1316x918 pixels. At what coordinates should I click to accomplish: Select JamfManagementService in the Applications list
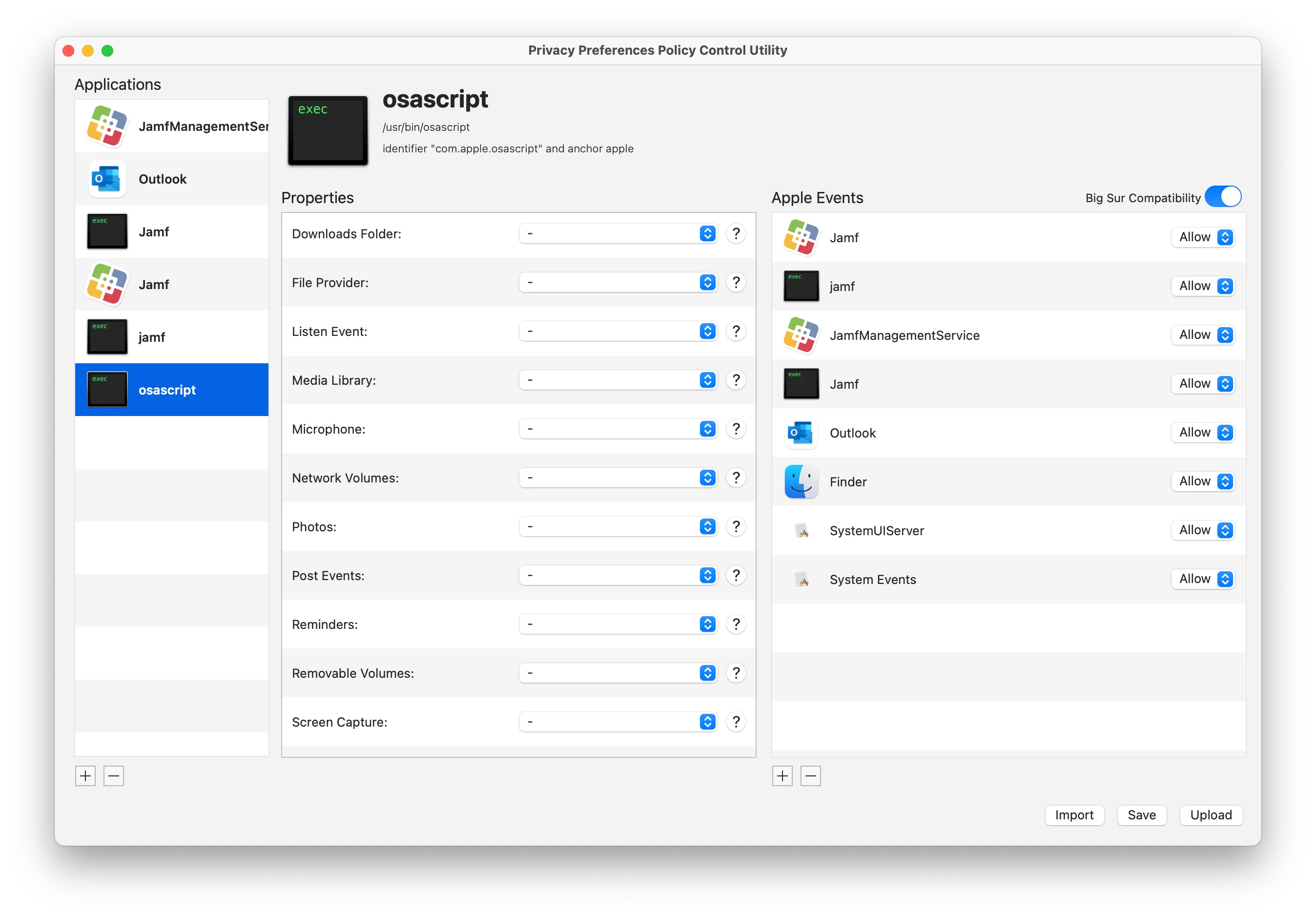pyautogui.click(x=171, y=126)
